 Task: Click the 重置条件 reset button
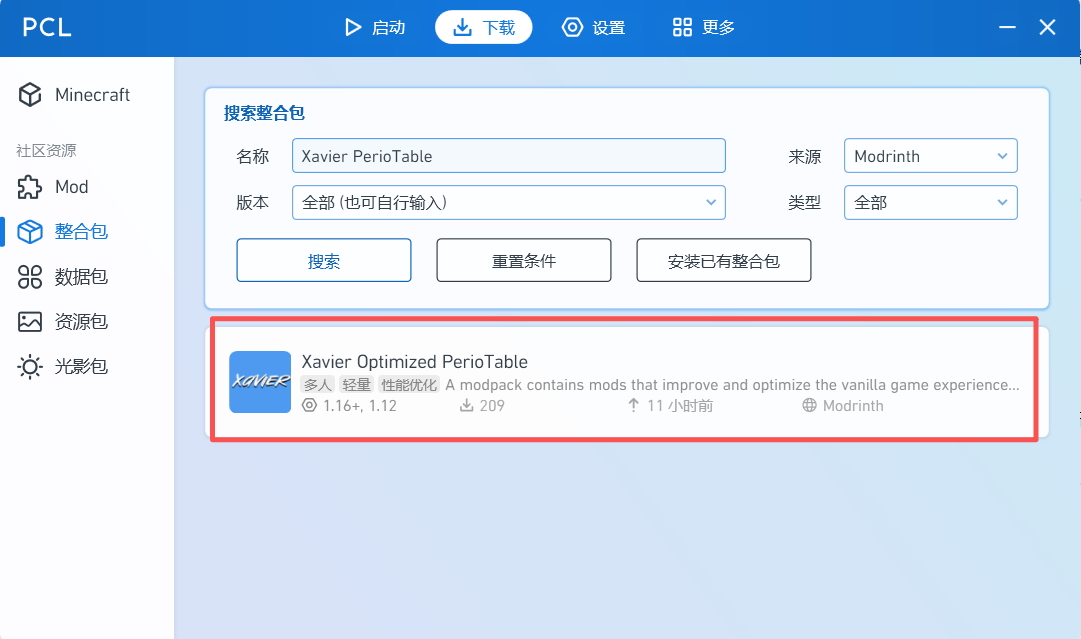(524, 261)
